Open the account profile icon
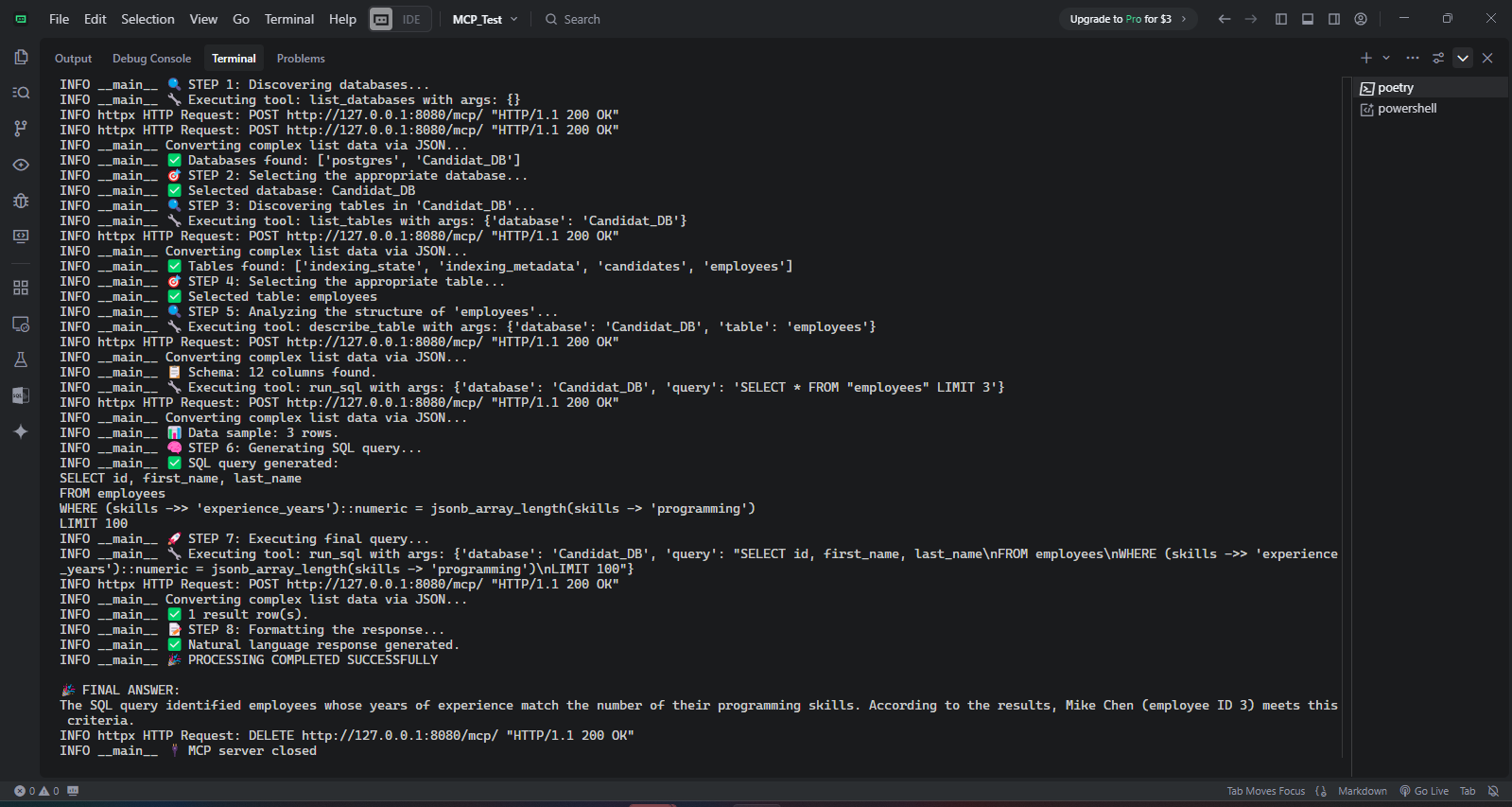 (x=1361, y=19)
